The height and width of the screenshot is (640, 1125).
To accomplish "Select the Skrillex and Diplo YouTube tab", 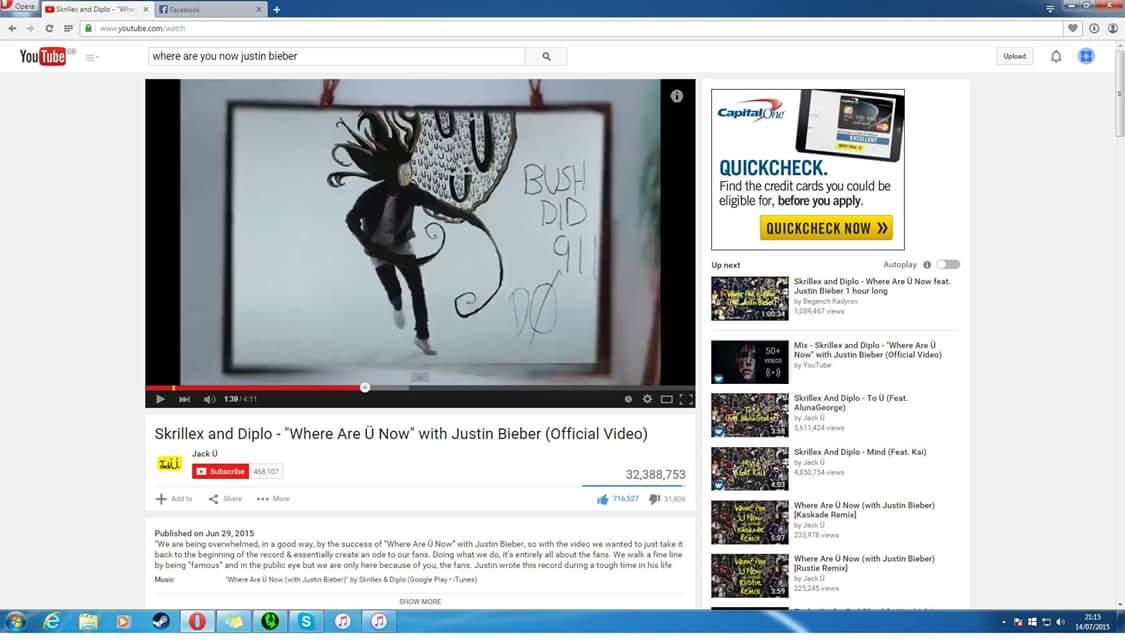I will 97,9.
